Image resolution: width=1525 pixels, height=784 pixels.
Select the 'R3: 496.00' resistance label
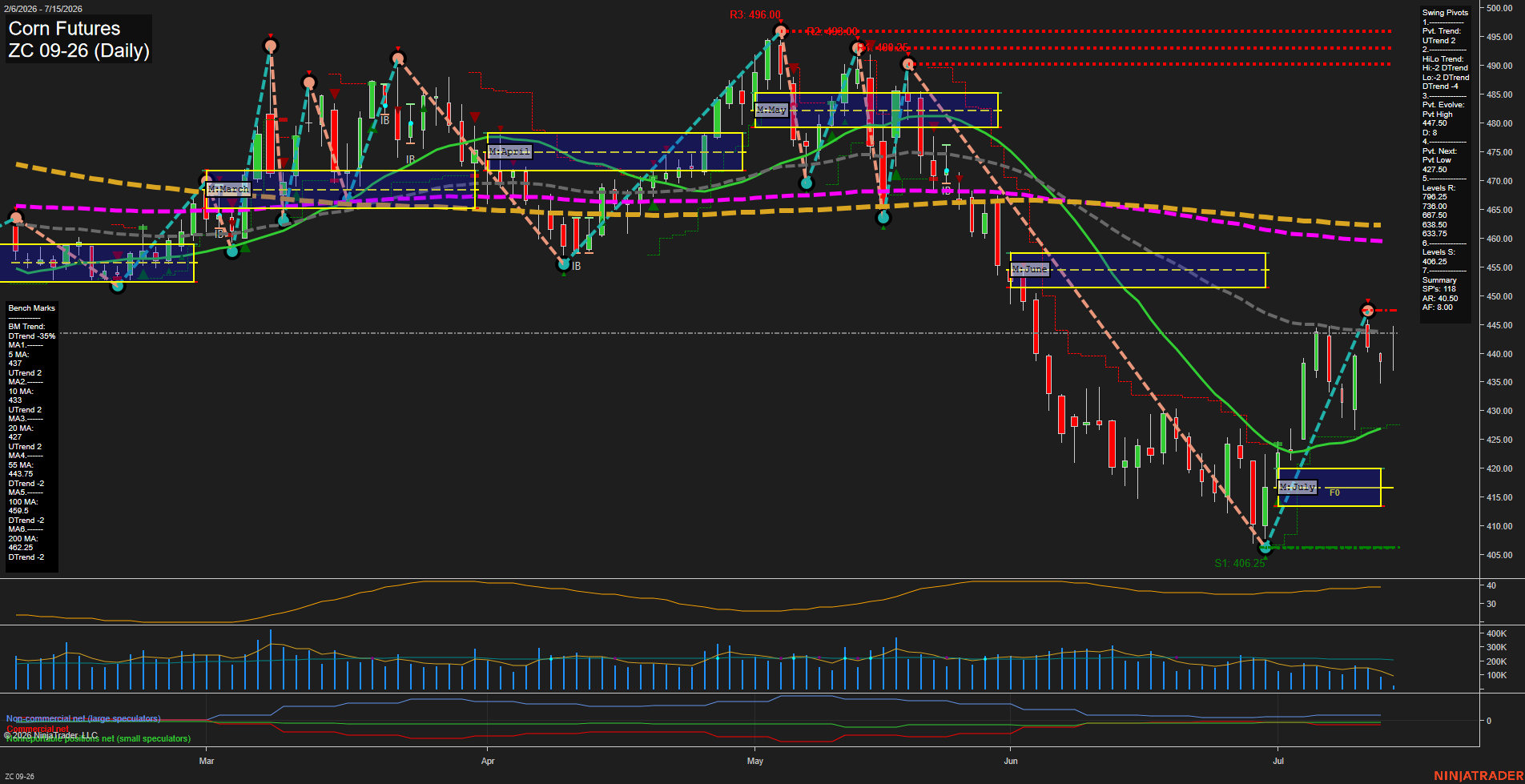tap(754, 14)
